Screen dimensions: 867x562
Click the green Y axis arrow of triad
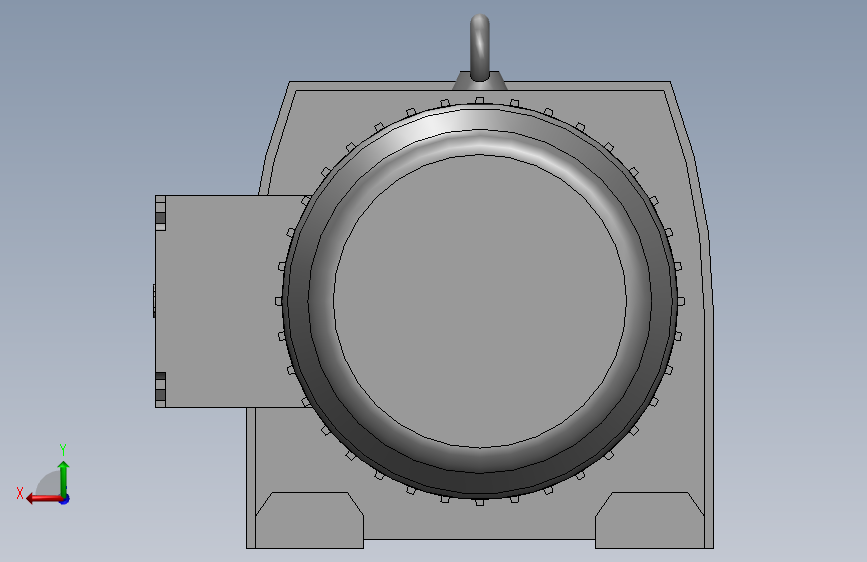pos(64,478)
